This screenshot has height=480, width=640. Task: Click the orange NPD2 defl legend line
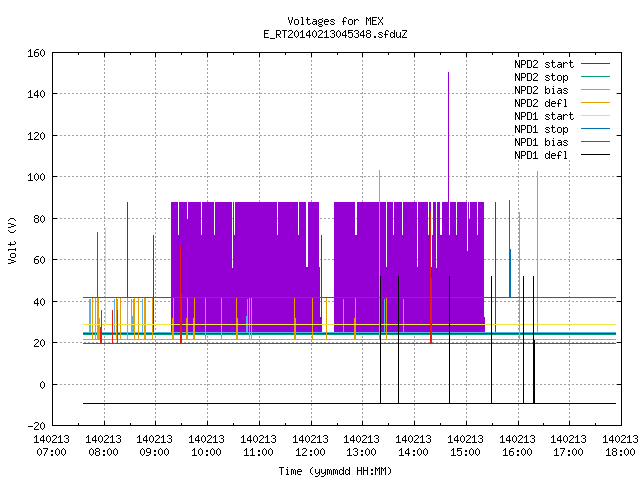coord(596,102)
